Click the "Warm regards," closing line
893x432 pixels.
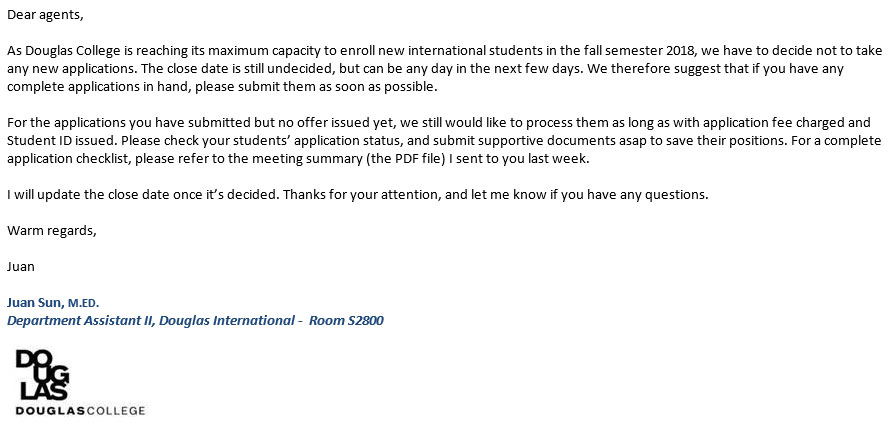pos(52,231)
